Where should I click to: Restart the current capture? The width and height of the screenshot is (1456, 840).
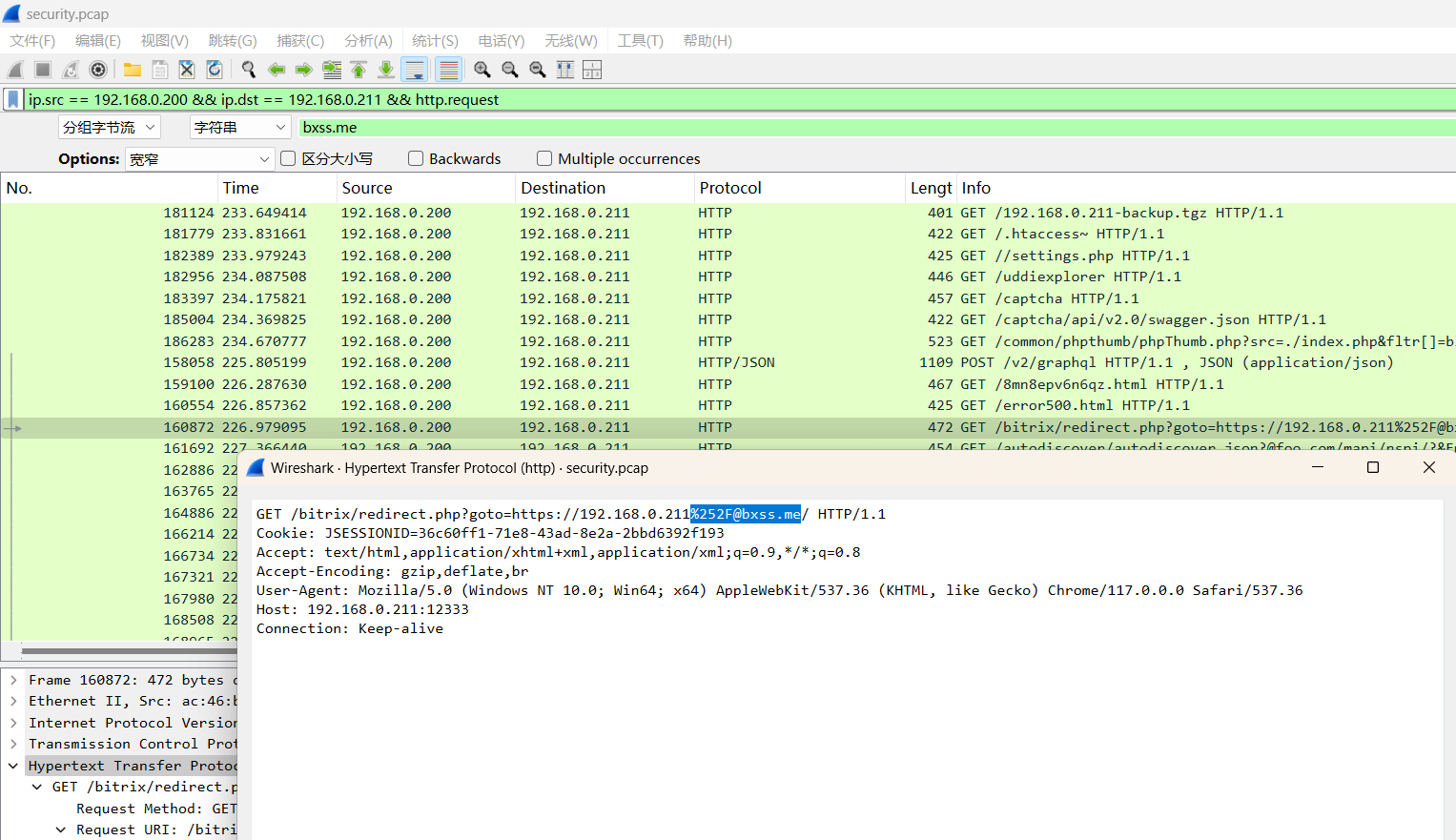click(71, 70)
